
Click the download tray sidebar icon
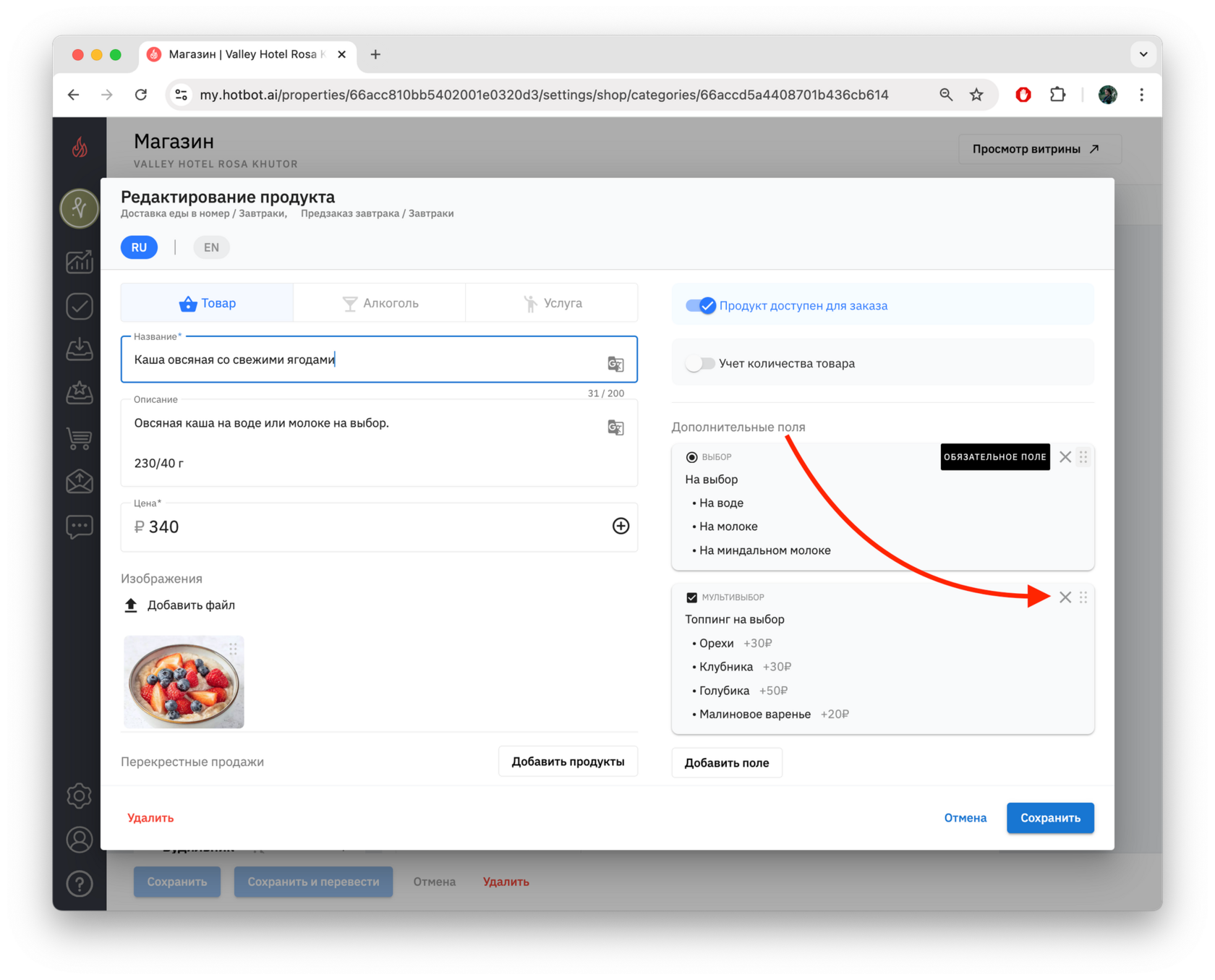pyautogui.click(x=80, y=350)
